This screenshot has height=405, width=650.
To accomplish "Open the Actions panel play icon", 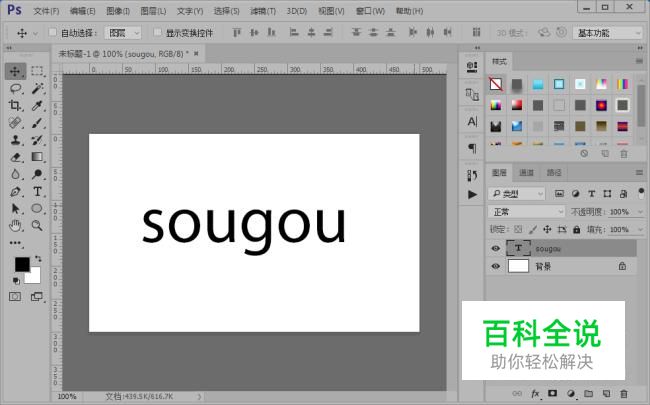I will (x=472, y=194).
